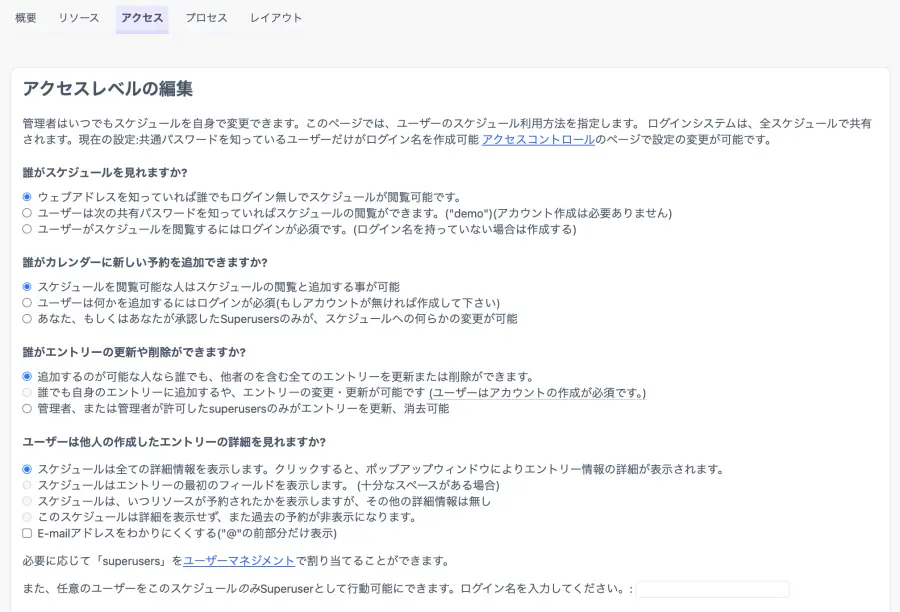Select 全ての詳細情報を表示 radio option
This screenshot has height=612, width=900.
pyautogui.click(x=27, y=469)
